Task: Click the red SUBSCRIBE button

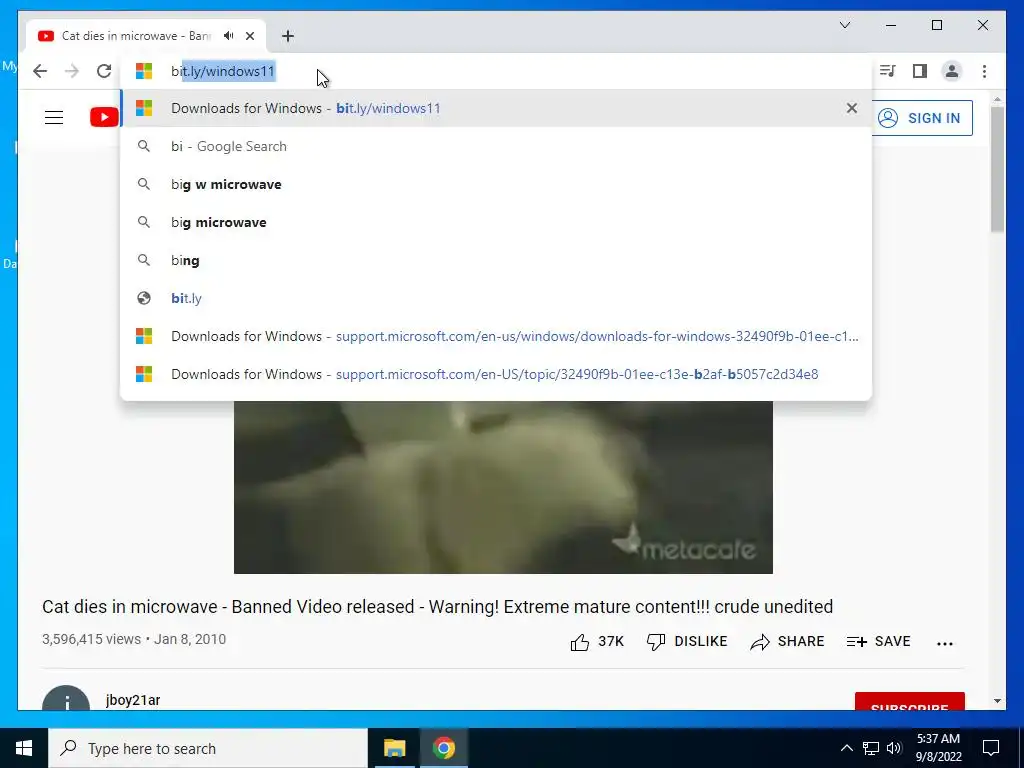Action: click(x=910, y=702)
